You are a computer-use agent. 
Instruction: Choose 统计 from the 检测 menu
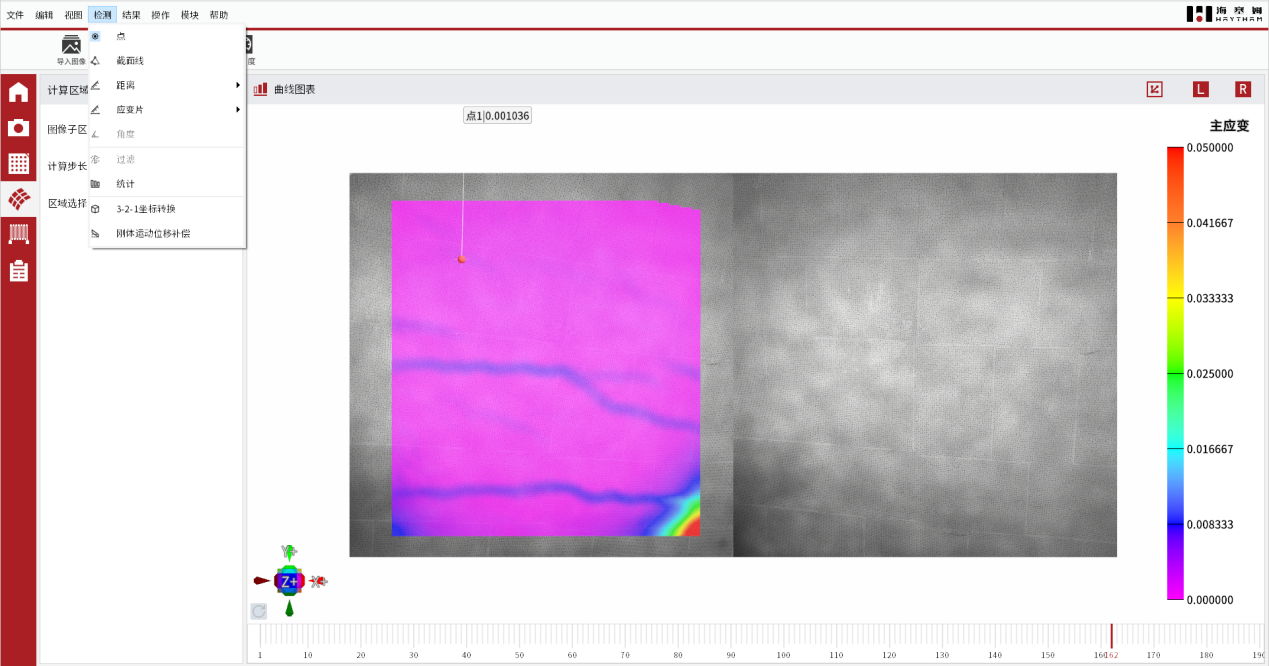[x=125, y=184]
